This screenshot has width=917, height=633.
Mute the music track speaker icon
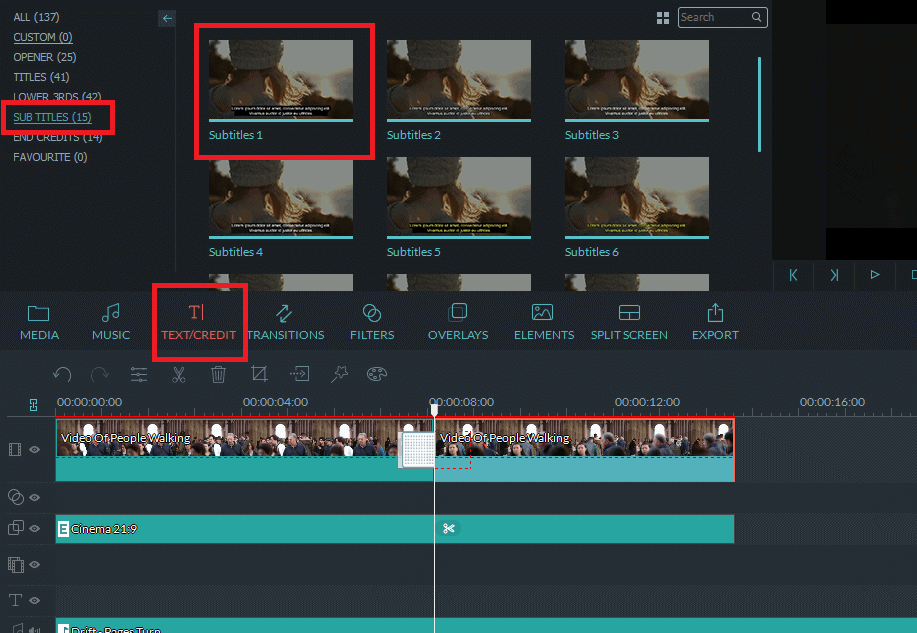coord(35,629)
